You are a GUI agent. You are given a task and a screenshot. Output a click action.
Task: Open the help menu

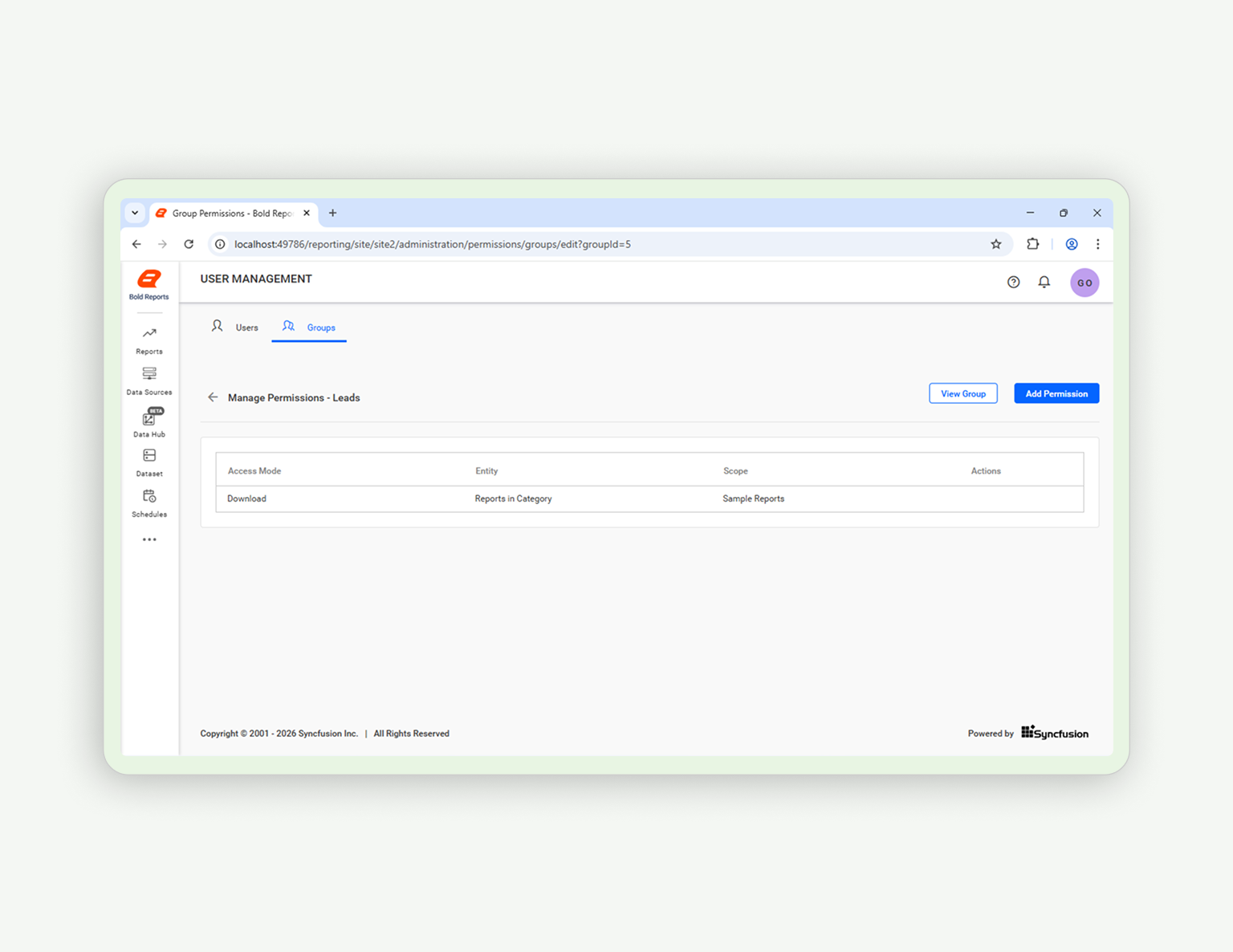(x=1013, y=282)
